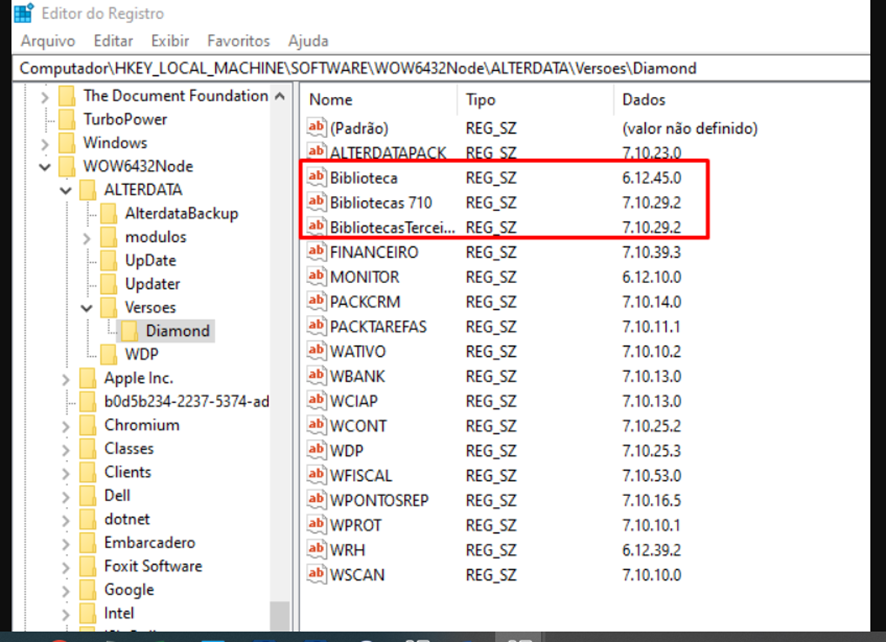Click the MONITOR string value icon

click(x=317, y=276)
